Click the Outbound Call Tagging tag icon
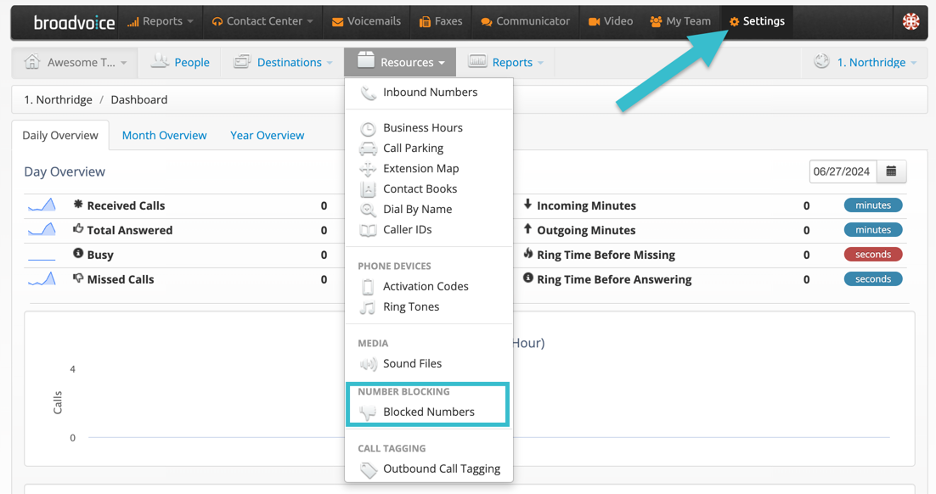The image size is (936, 494). click(368, 469)
